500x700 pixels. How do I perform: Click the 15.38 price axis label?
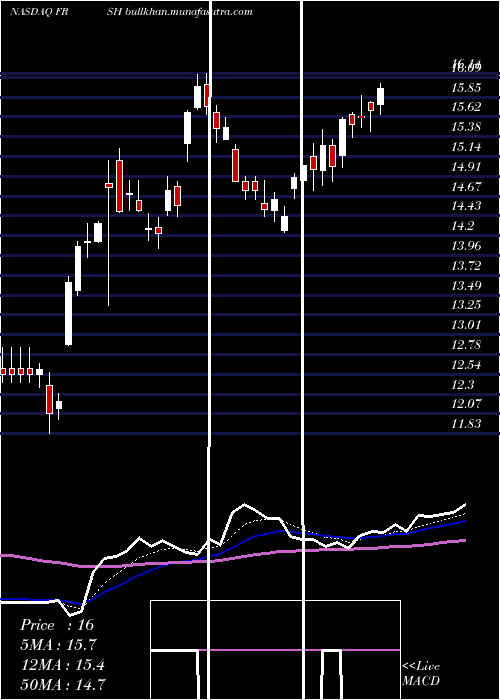(x=466, y=127)
